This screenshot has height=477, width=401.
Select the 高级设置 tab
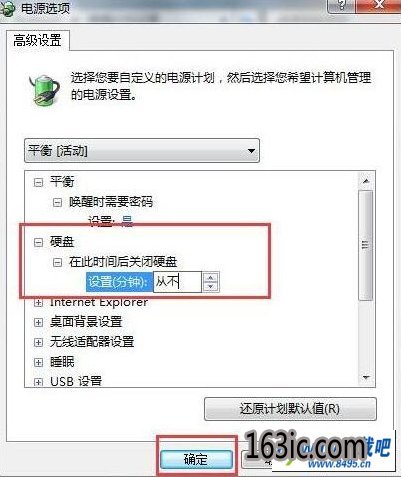coord(38,40)
